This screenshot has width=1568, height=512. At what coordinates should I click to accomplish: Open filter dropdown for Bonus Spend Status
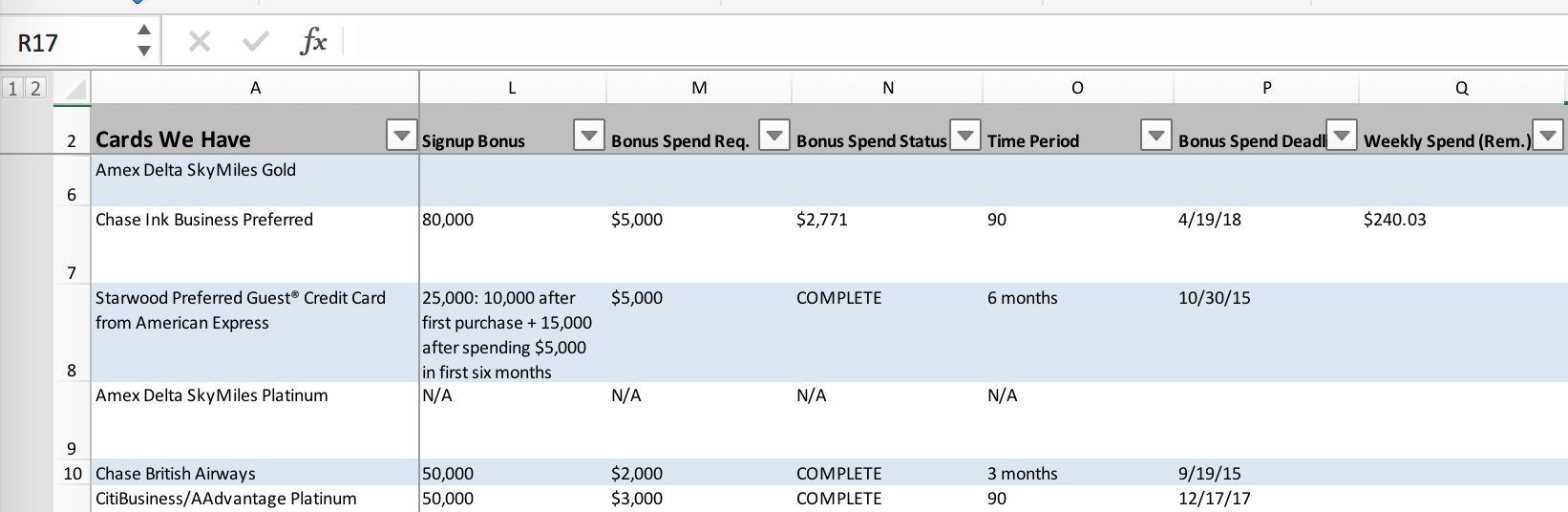point(965,136)
